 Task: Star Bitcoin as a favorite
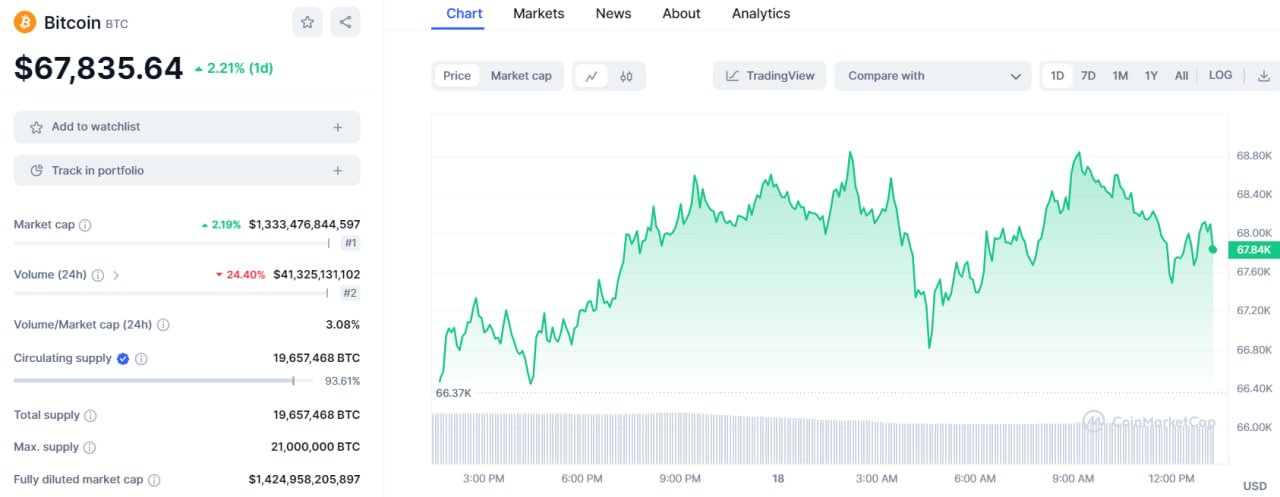click(307, 22)
